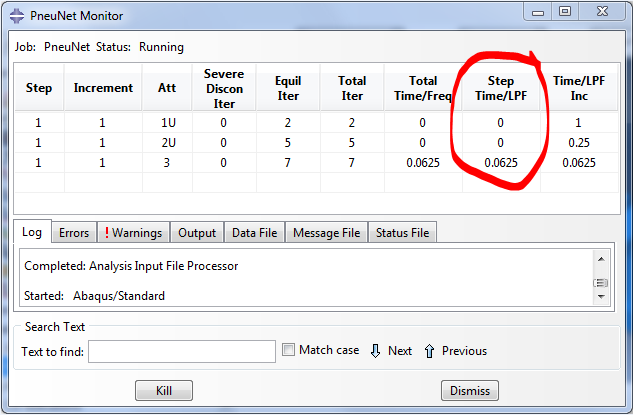Open the Data File tab
This screenshot has height=415, width=633.
[x=255, y=233]
